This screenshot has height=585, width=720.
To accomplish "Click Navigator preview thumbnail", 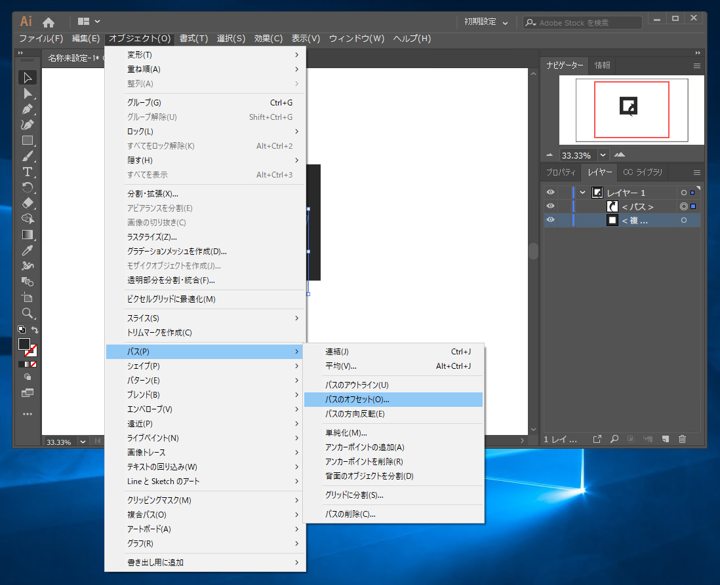I will coord(631,110).
